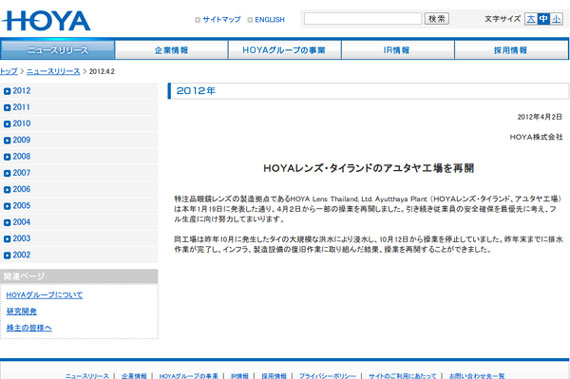
Task: Open the HOYAグループの事業 tab
Action: (x=284, y=50)
